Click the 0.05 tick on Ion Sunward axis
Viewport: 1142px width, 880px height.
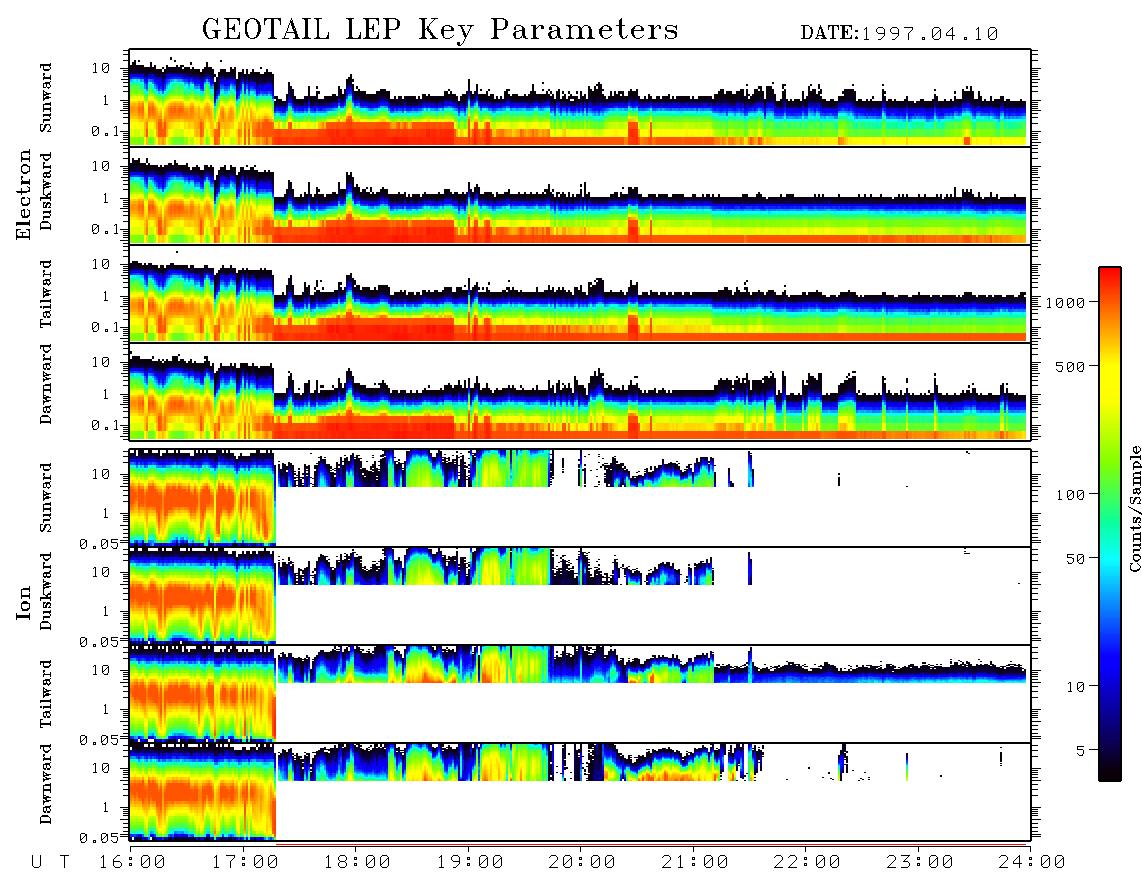coord(98,543)
